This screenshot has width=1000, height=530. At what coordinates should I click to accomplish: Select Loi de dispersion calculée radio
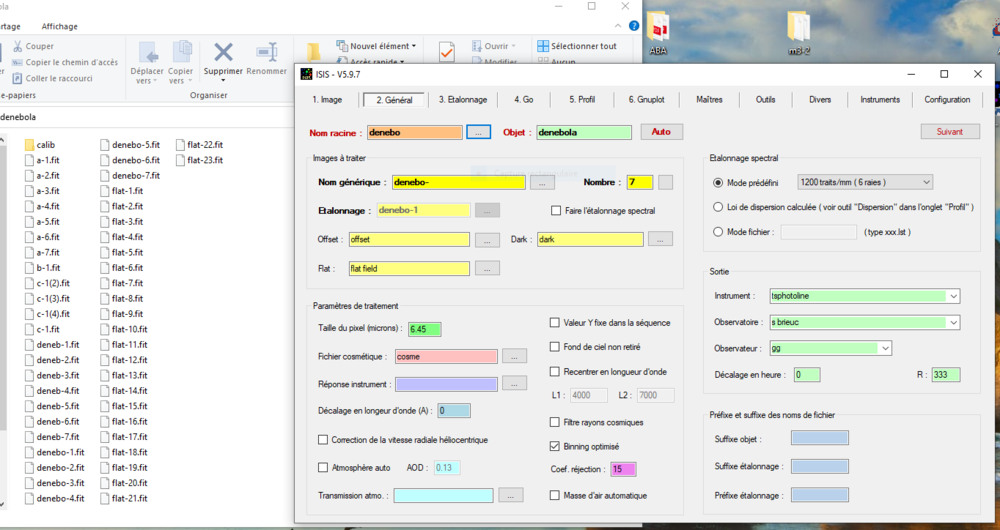click(718, 207)
